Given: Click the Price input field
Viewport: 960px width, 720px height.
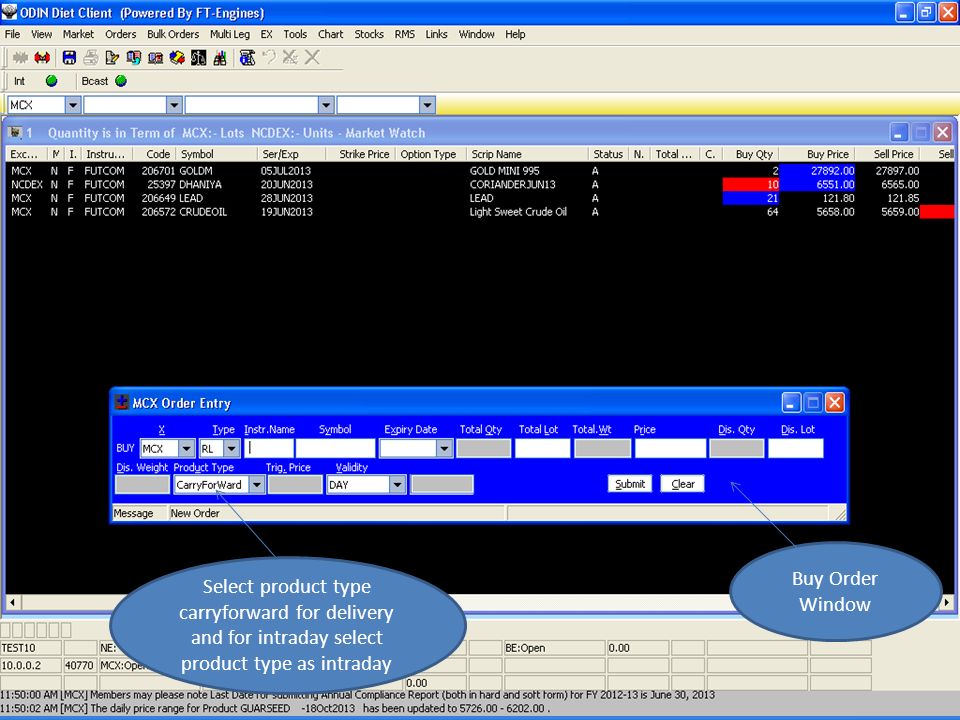Looking at the screenshot, I should pos(670,449).
